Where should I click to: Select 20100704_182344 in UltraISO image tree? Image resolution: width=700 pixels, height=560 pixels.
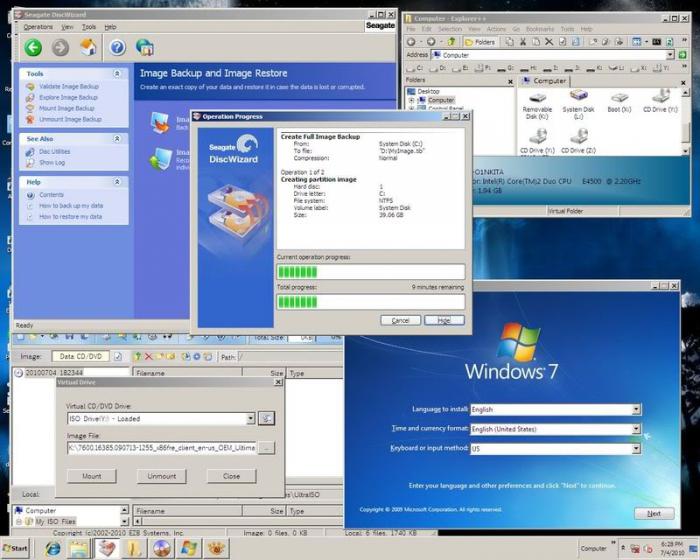tap(54, 372)
